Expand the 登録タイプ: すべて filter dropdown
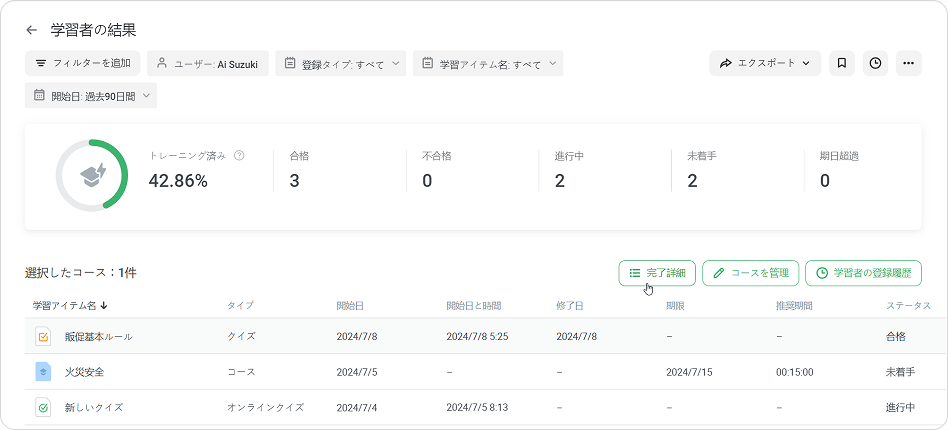This screenshot has width=948, height=430. pyautogui.click(x=340, y=64)
